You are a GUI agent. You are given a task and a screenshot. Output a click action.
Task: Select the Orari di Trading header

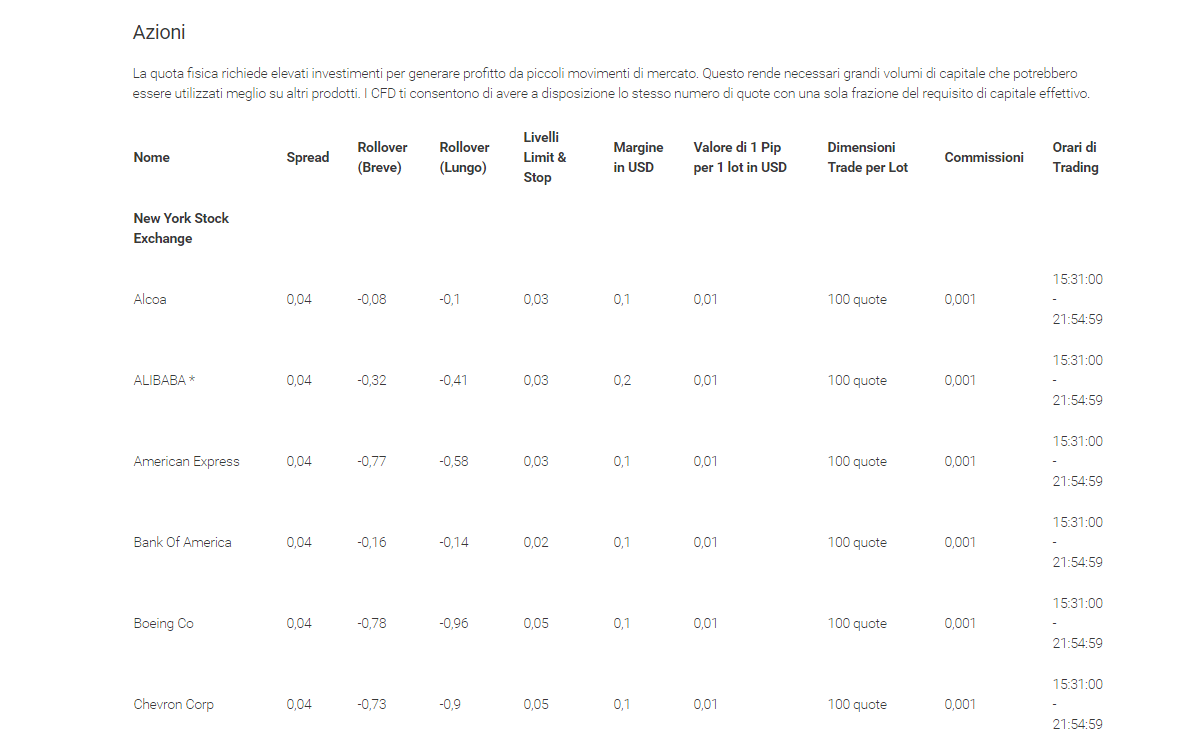[1075, 157]
